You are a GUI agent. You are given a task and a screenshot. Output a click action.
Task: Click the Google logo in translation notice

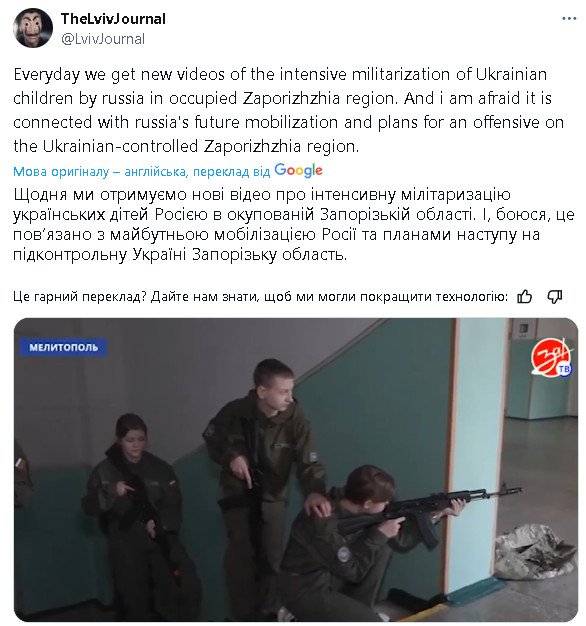coord(298,170)
